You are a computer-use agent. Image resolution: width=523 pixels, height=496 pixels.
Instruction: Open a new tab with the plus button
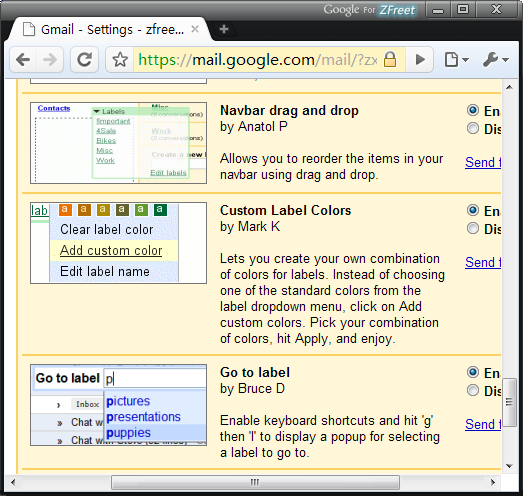click(x=224, y=29)
